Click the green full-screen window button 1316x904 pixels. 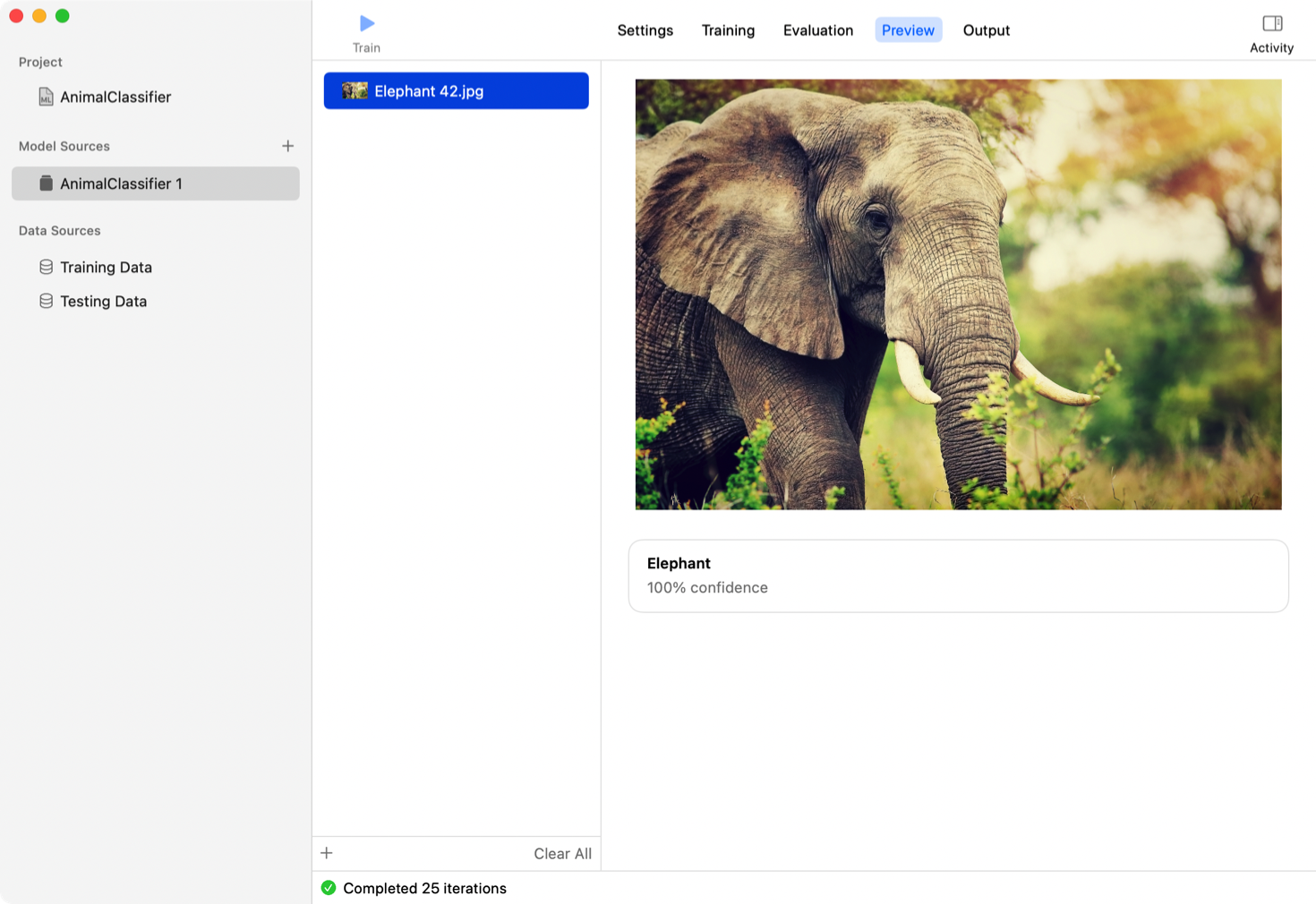pyautogui.click(x=63, y=16)
